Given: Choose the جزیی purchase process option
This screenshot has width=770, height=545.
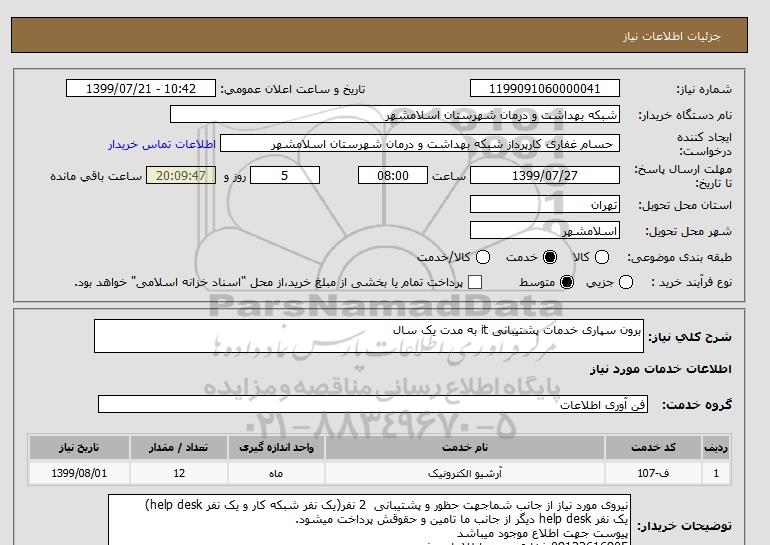Looking at the screenshot, I should 626,282.
